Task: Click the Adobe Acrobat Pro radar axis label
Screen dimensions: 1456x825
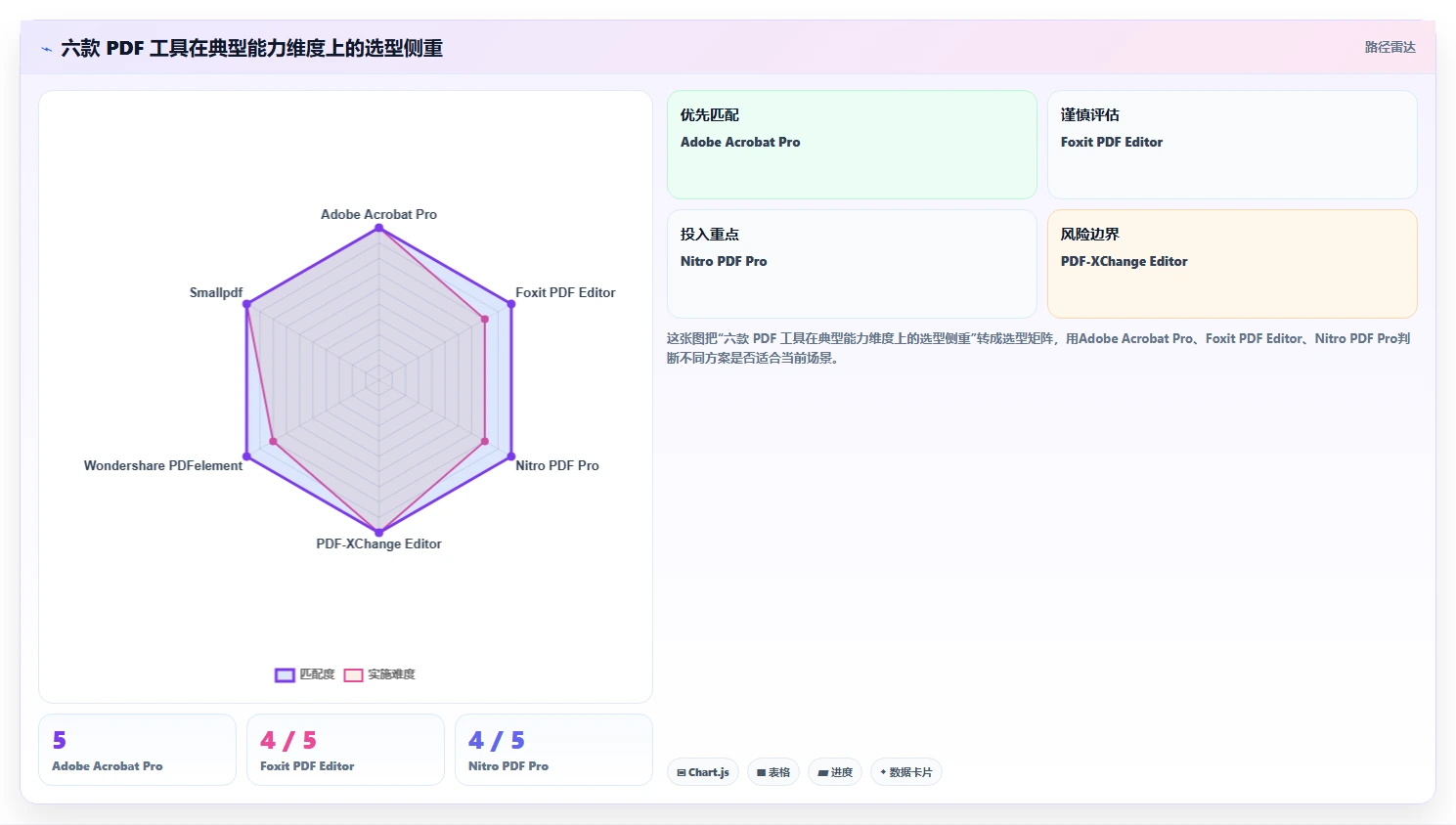Action: click(x=378, y=214)
